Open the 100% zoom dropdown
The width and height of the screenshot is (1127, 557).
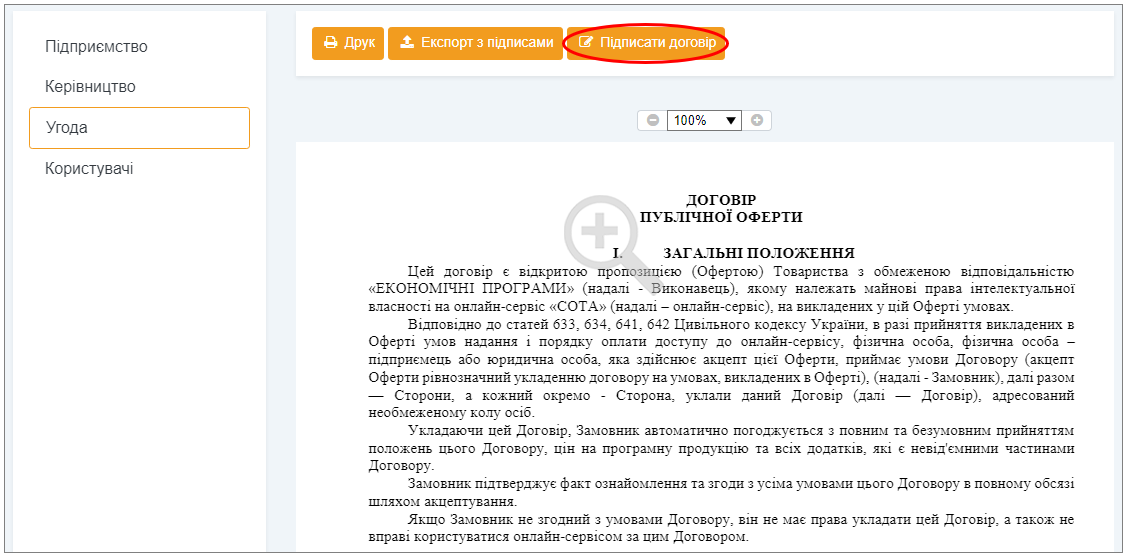coord(704,121)
